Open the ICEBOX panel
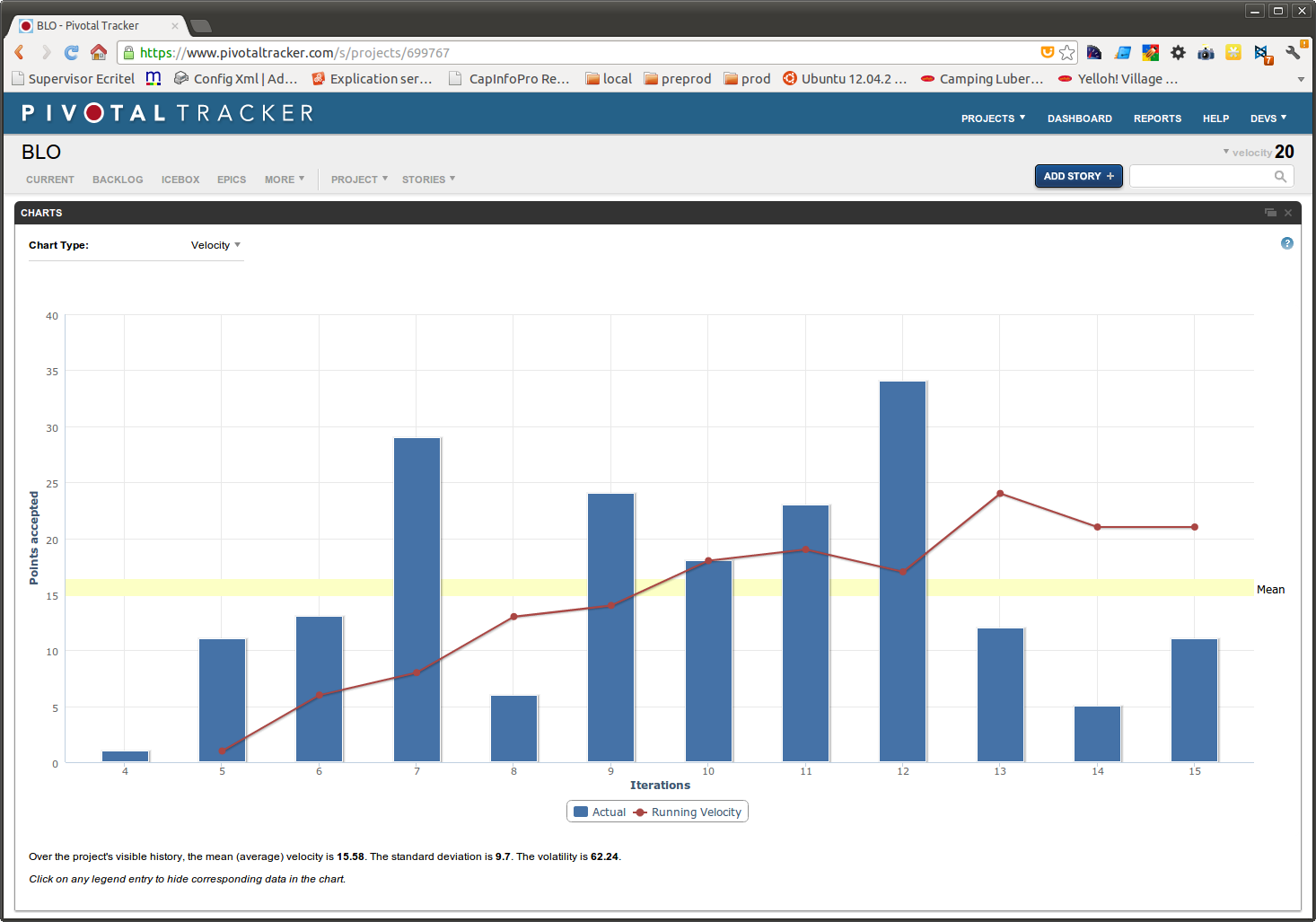This screenshot has height=922, width=1316. pos(180,180)
